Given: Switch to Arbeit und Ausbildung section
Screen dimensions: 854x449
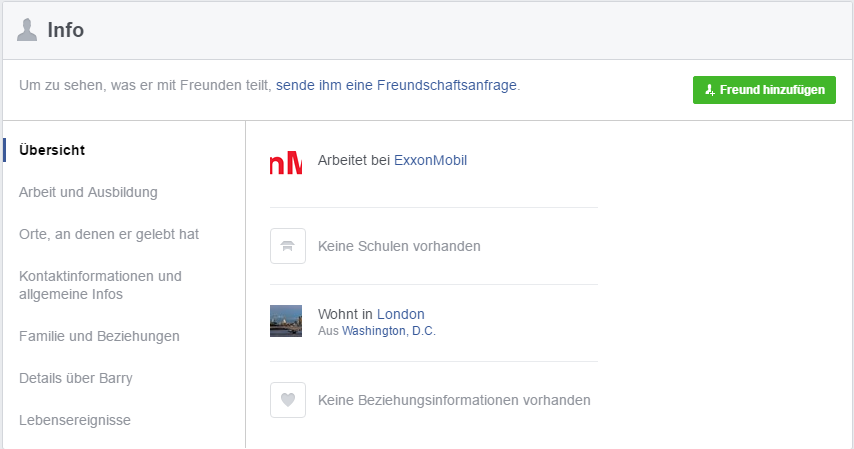Looking at the screenshot, I should tap(88, 192).
